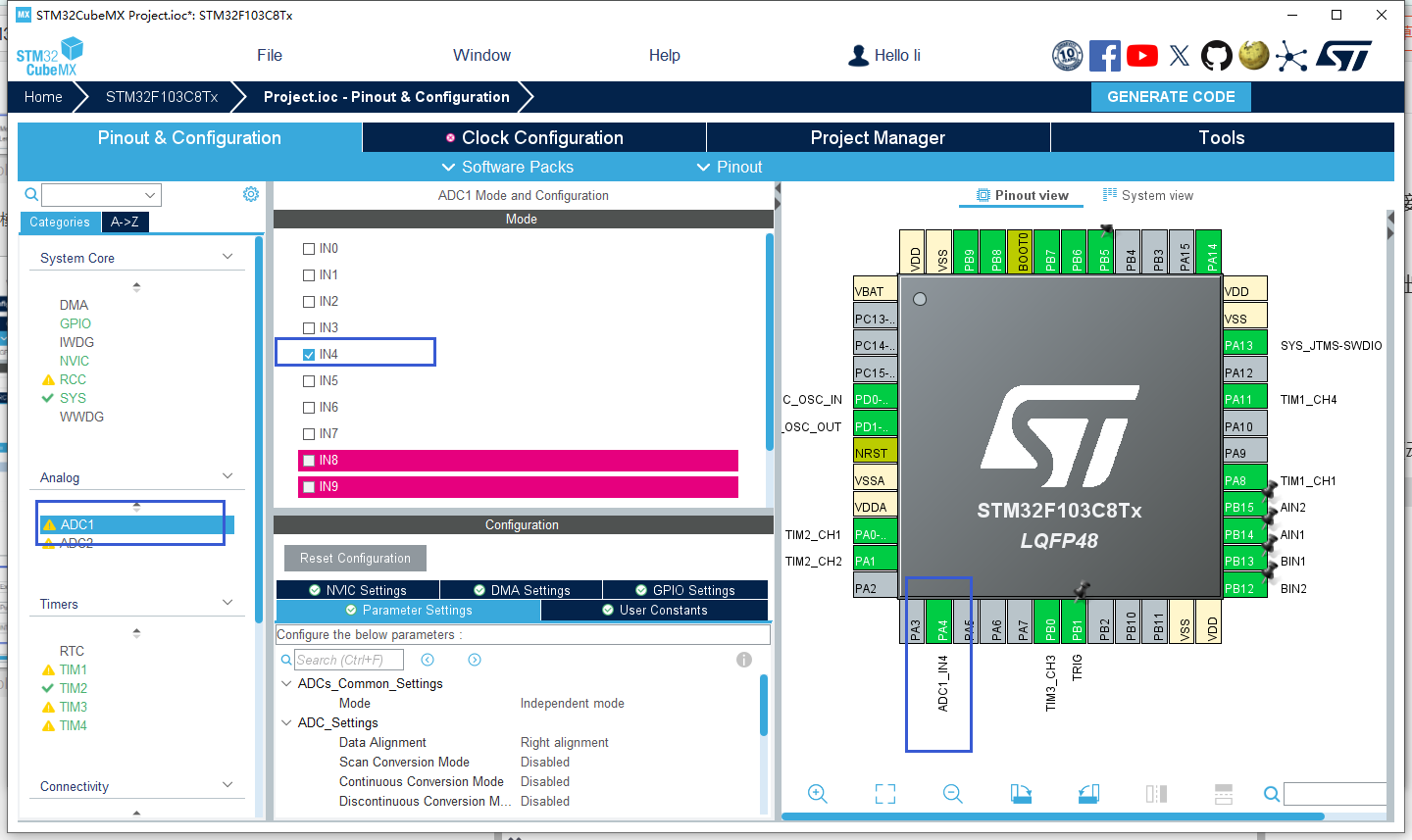The width and height of the screenshot is (1412, 840).
Task: Show parameter info icon
Action: coord(744,660)
